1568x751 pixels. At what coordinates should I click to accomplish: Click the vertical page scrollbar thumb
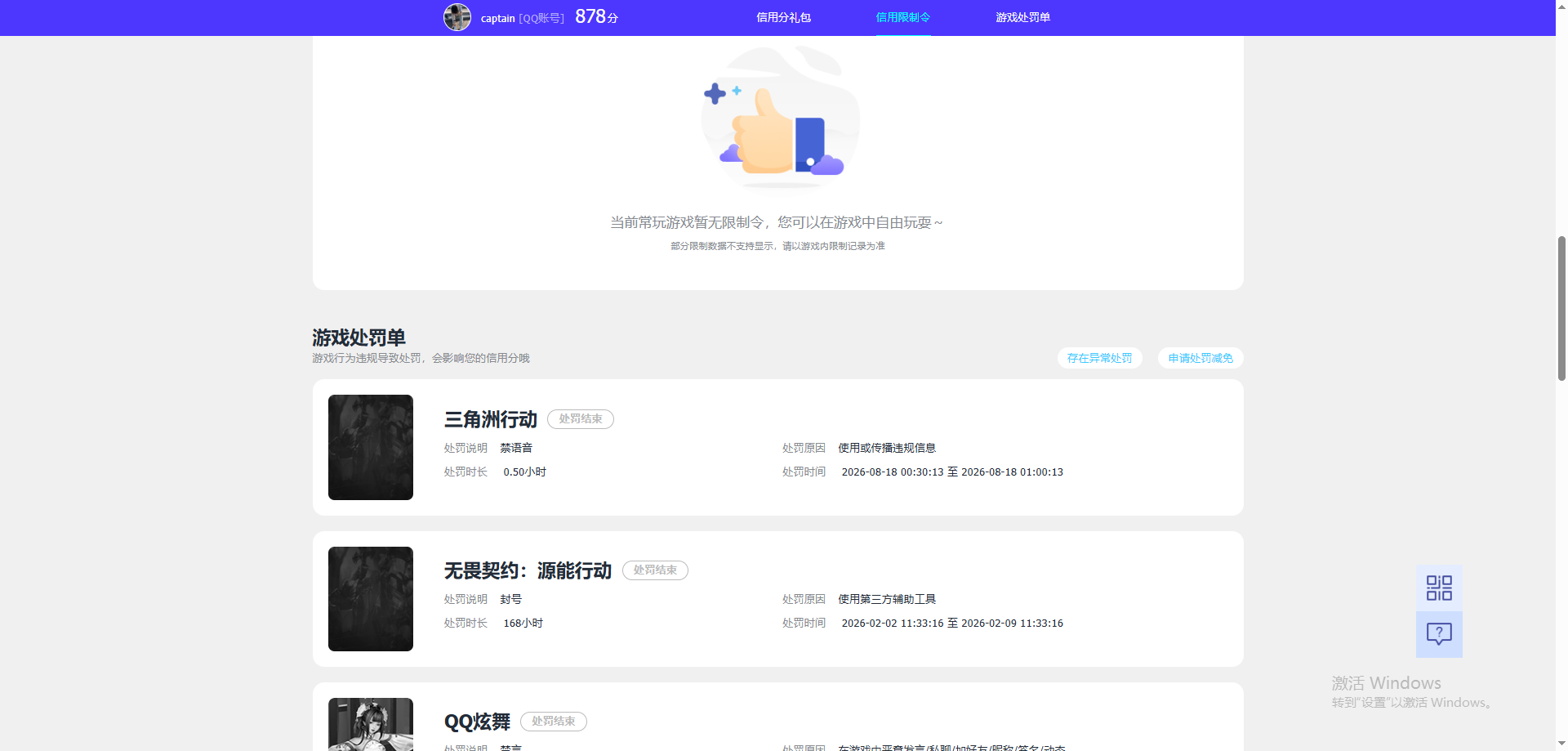1561,308
